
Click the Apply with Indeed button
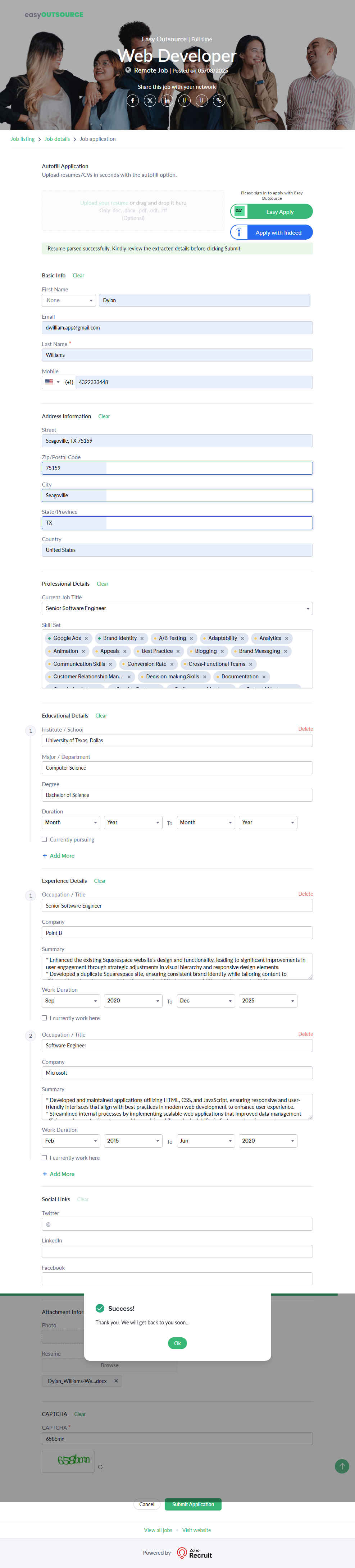(272, 232)
